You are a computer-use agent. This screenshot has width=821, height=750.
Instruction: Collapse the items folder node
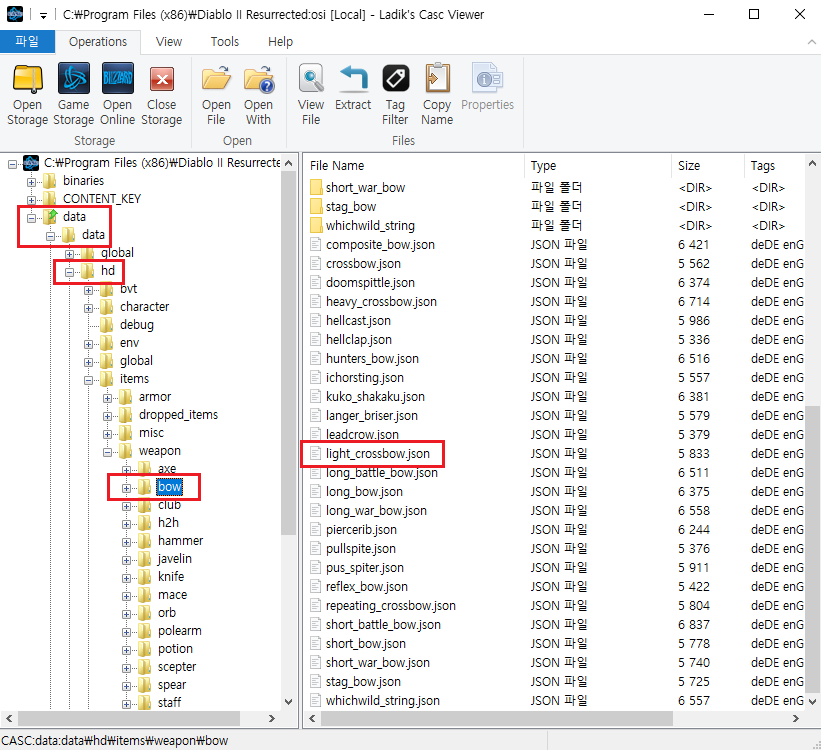88,380
